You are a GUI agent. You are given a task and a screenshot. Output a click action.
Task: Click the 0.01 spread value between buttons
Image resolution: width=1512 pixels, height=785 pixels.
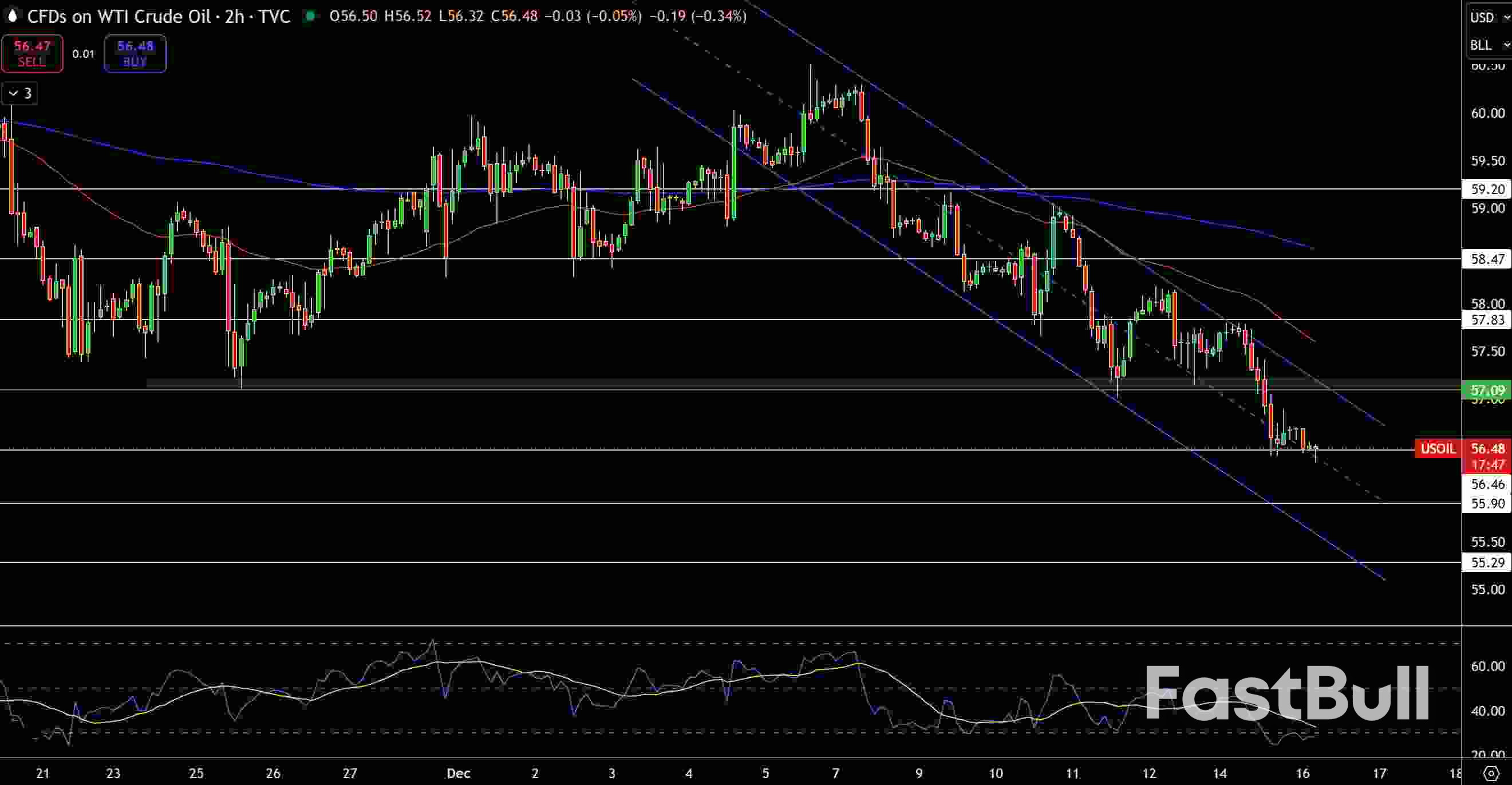[83, 53]
